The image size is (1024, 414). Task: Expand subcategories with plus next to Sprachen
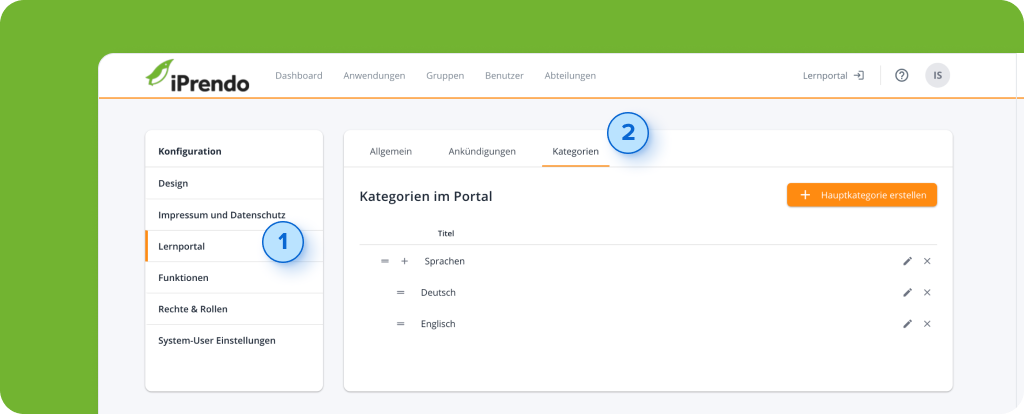pyautogui.click(x=405, y=261)
